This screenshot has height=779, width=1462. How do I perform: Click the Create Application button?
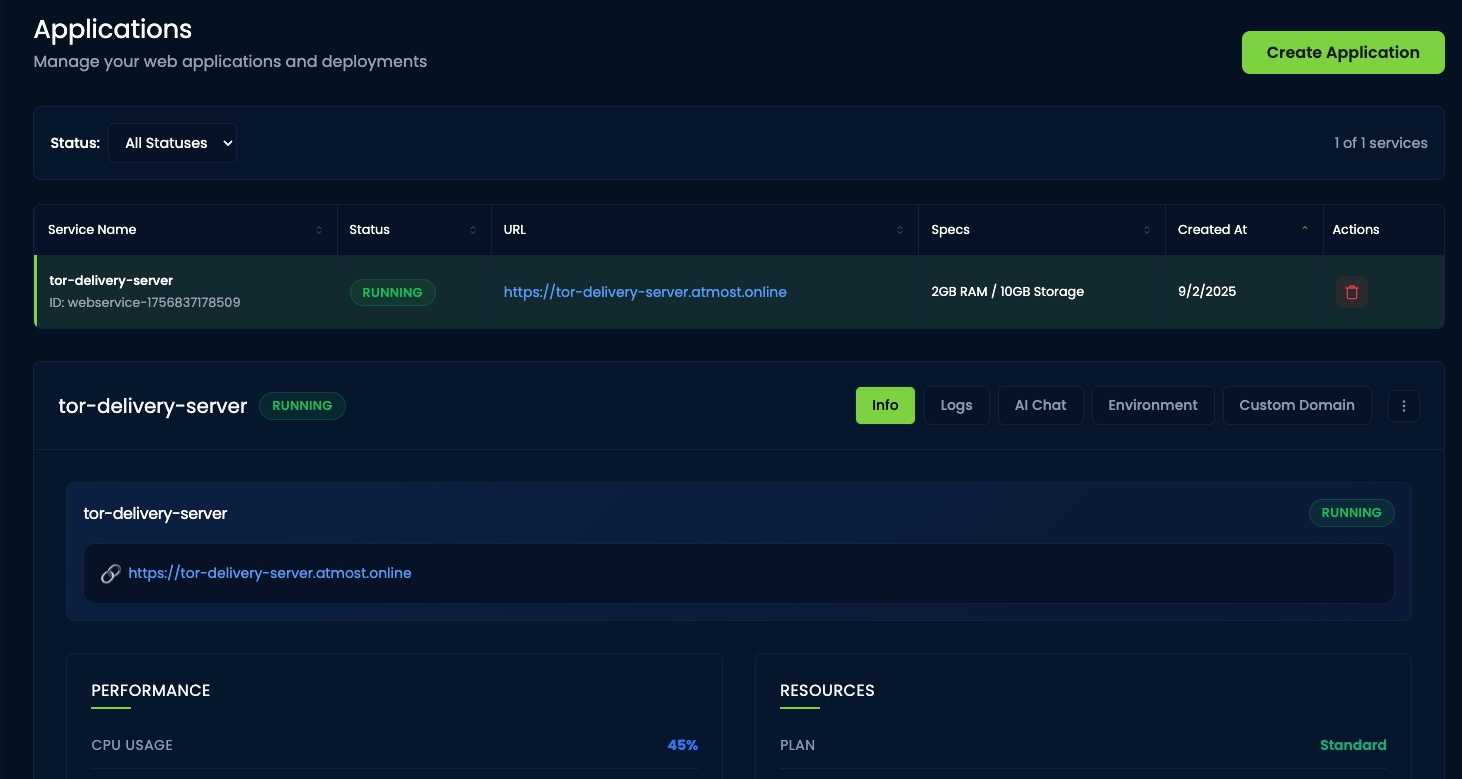click(1343, 52)
